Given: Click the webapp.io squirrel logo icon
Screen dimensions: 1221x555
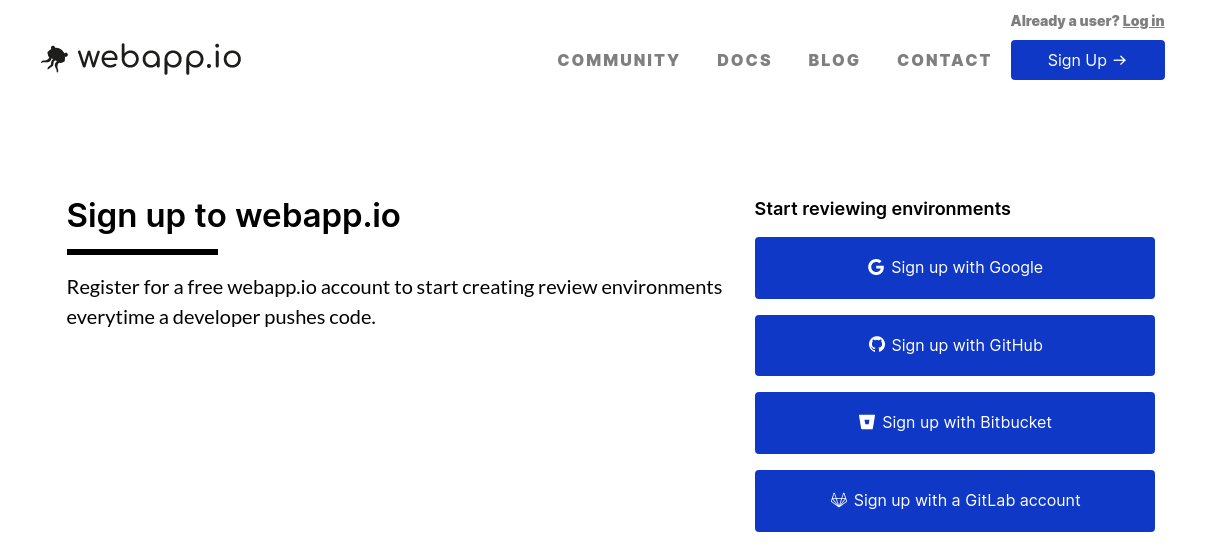Looking at the screenshot, I should pos(54,59).
